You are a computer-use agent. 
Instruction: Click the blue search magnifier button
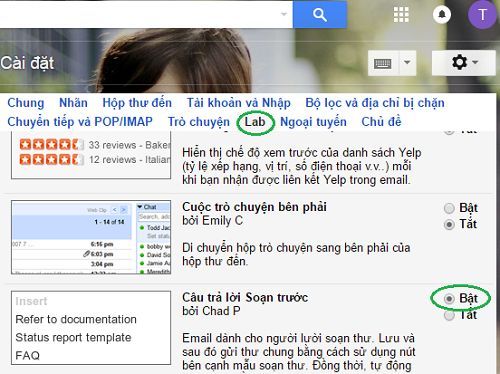[320, 15]
